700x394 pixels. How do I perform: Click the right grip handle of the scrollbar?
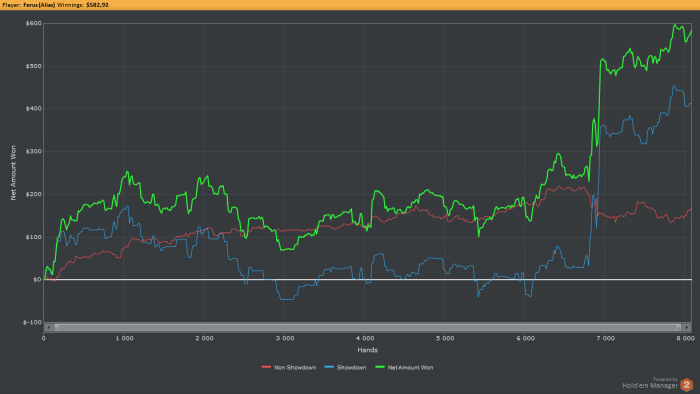pos(679,328)
